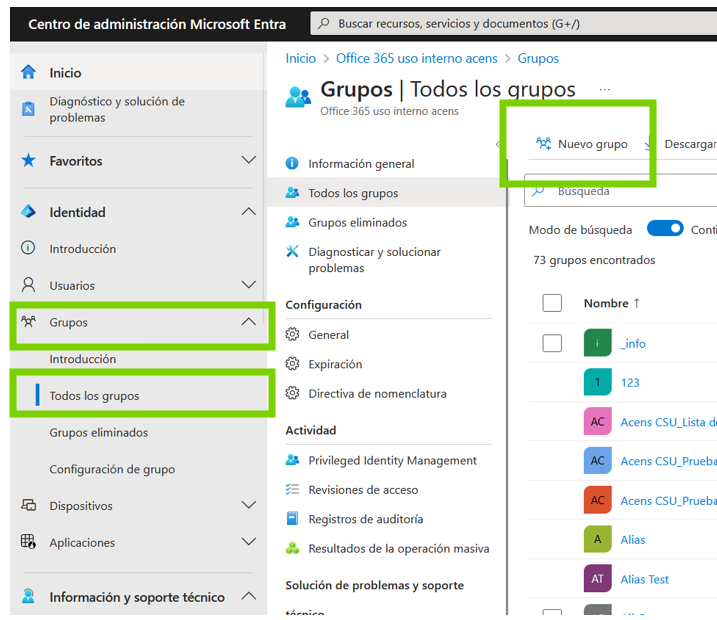Open Grupos eliminados in left sidebar

[x=99, y=433]
